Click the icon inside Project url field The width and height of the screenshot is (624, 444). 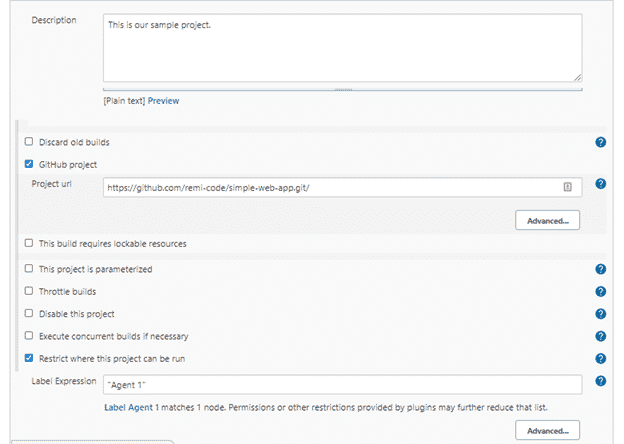point(567,187)
